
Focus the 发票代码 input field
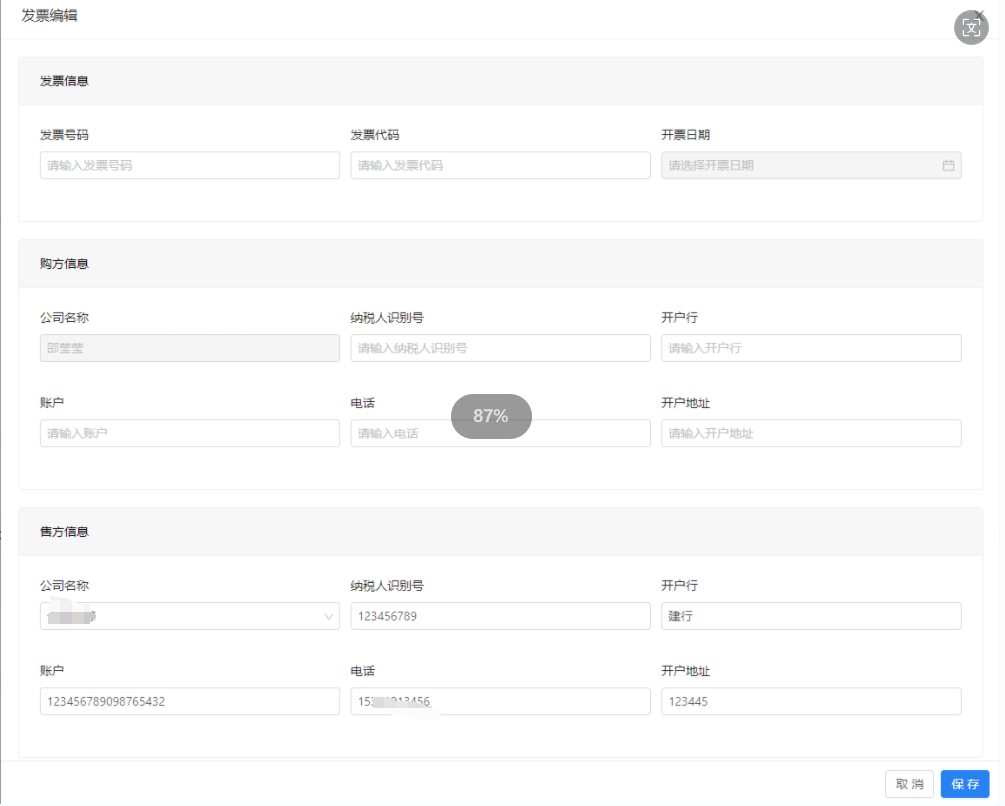pos(500,166)
